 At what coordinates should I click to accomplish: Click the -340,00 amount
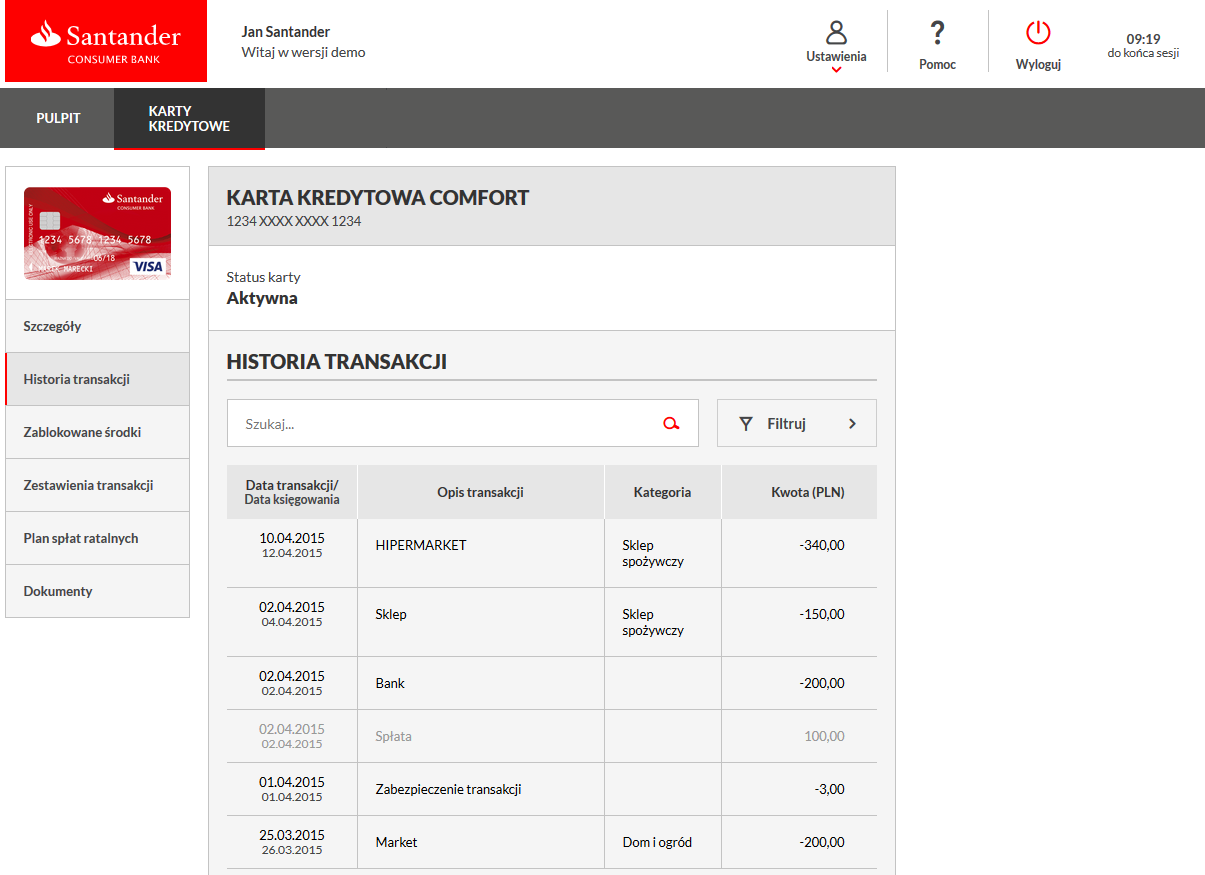point(822,545)
